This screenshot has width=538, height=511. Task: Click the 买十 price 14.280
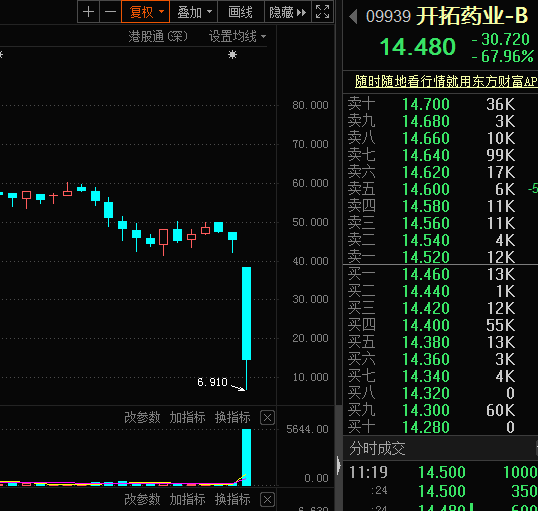[x=426, y=428]
